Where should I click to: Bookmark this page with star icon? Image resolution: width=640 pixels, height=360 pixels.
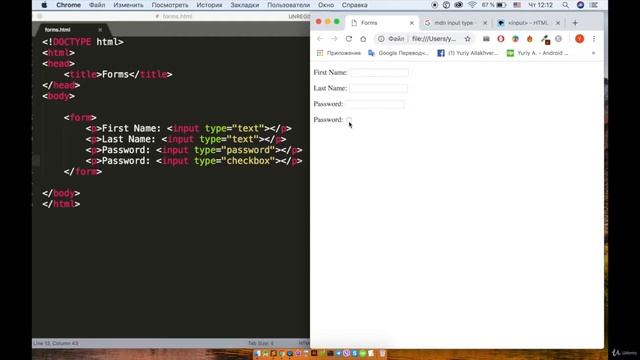pyautogui.click(x=468, y=39)
